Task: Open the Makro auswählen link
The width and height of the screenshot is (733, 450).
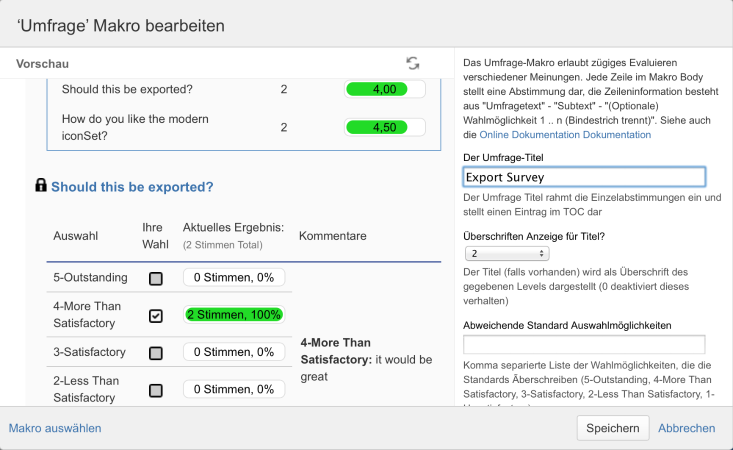Action: coord(55,428)
